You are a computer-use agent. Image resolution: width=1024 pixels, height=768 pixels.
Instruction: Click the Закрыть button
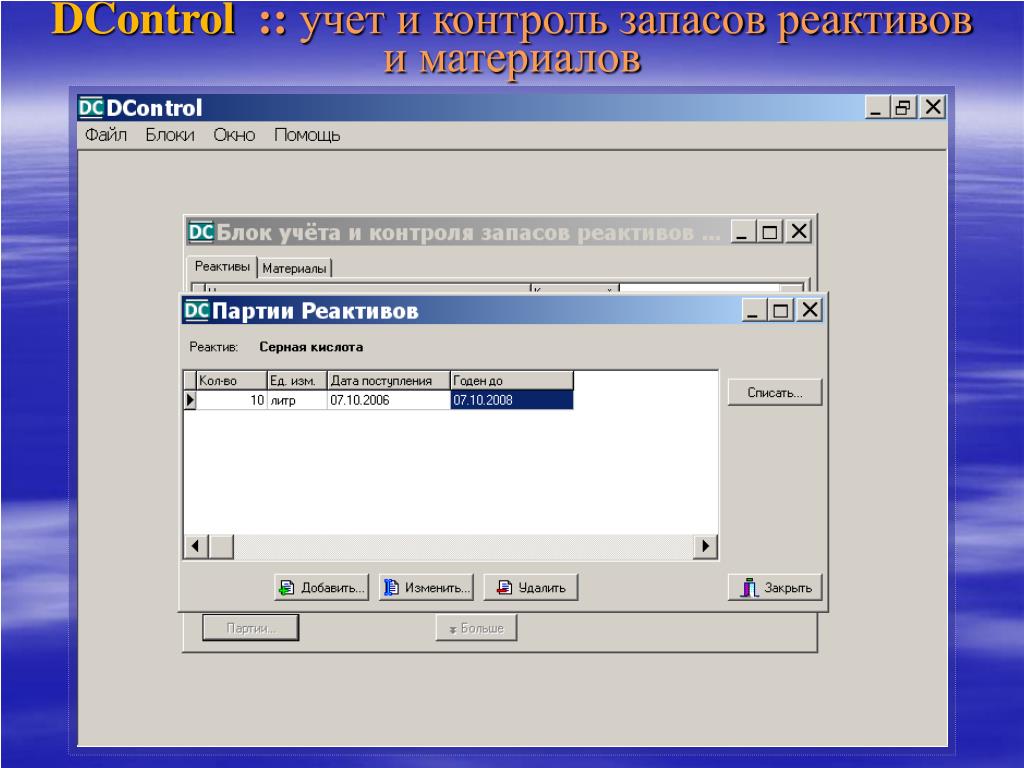(775, 587)
